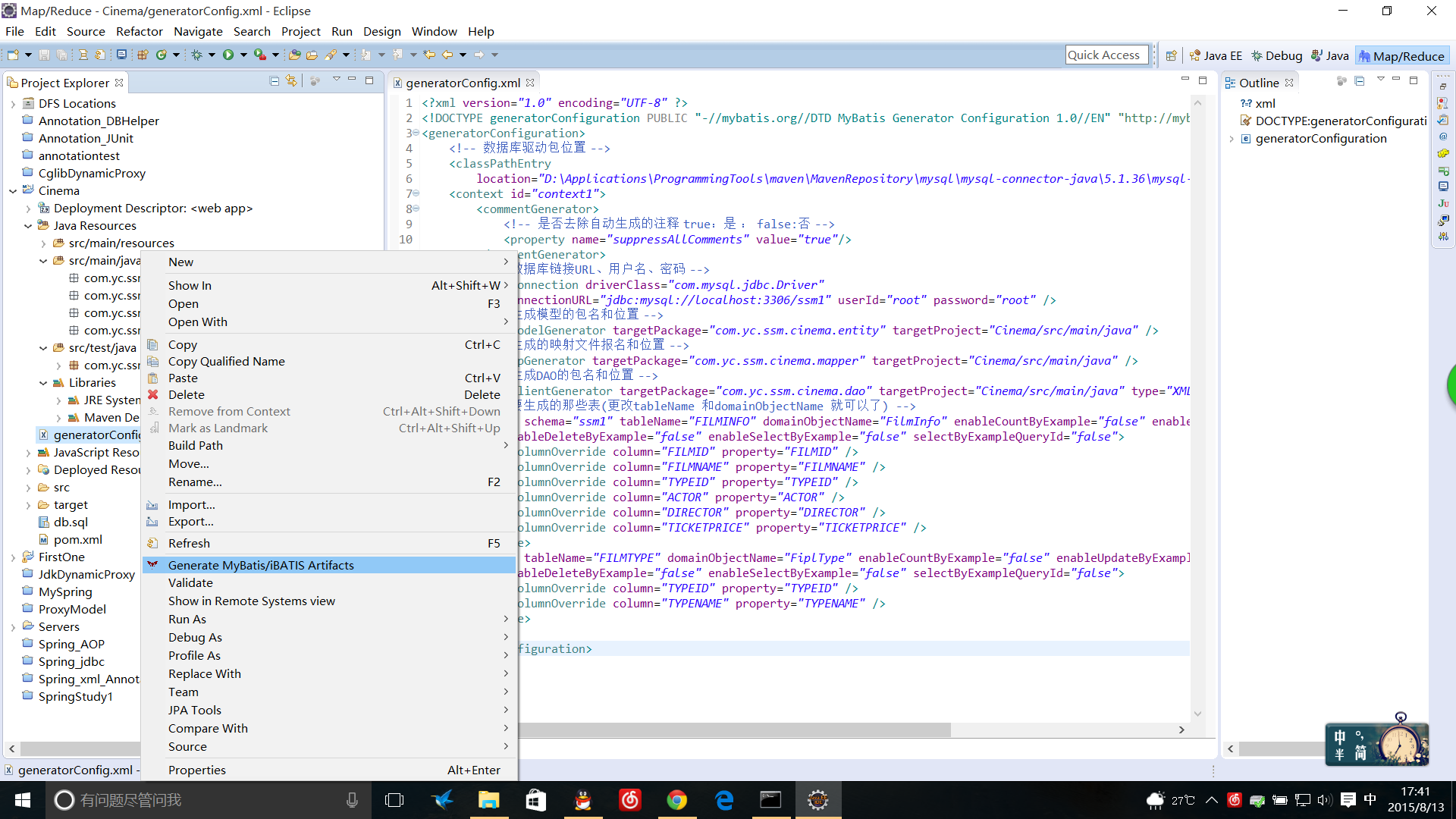Select Generate MyBatis/iBATIS Artifacts menu entry
This screenshot has height=819, width=1456.
(261, 565)
